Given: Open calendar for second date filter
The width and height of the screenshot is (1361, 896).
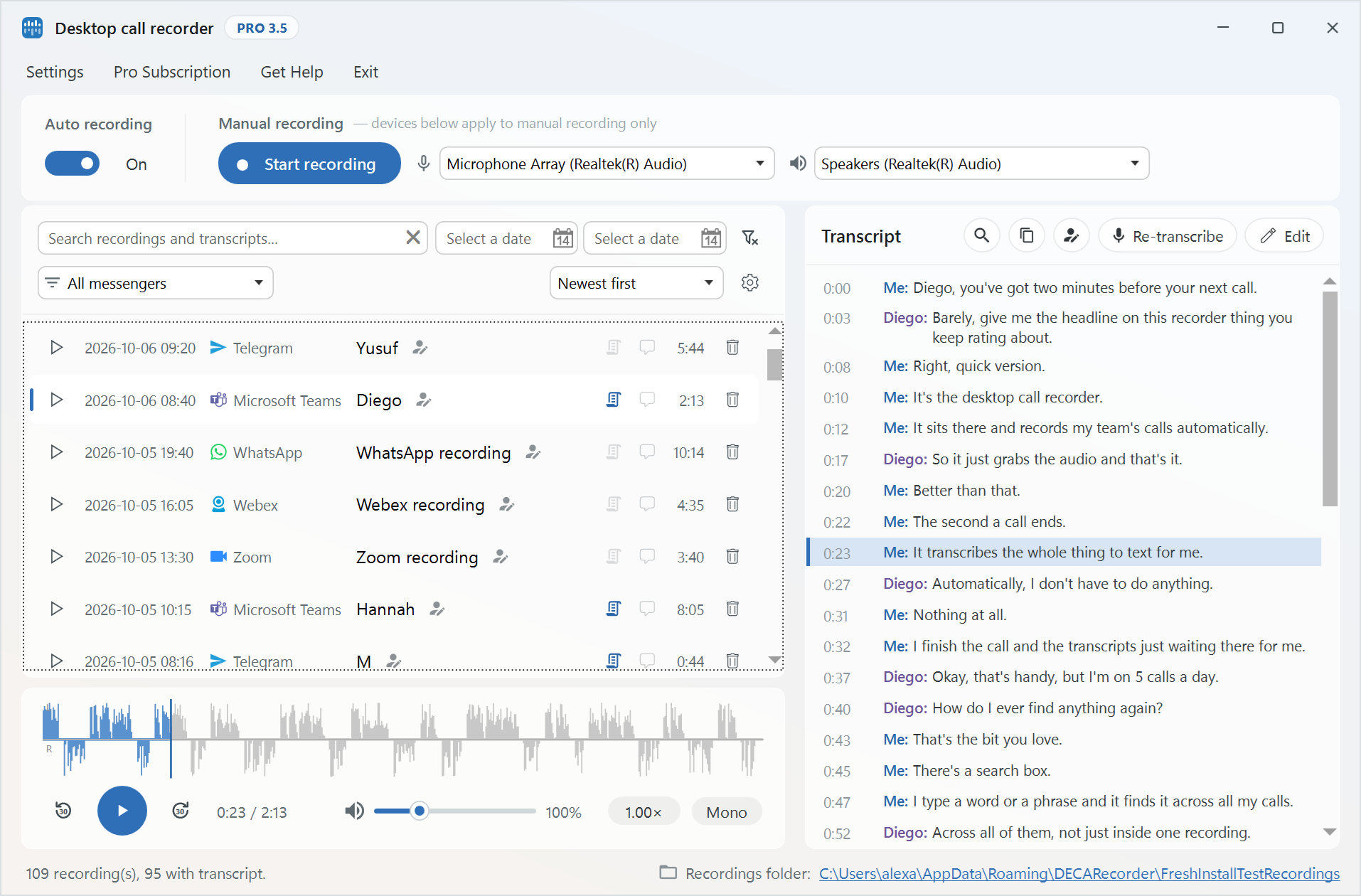Looking at the screenshot, I should point(710,239).
